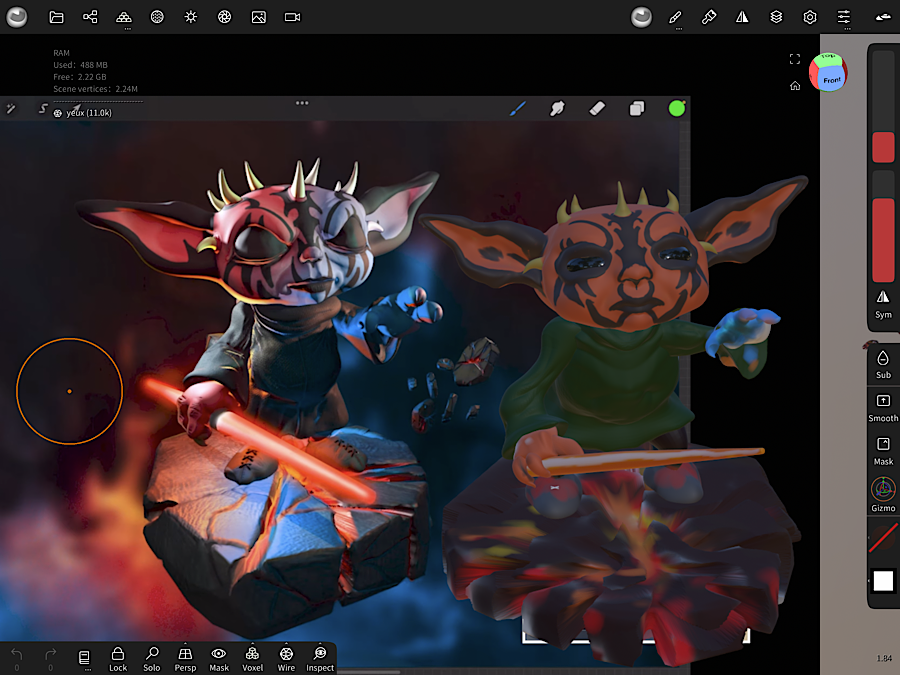Open the Camera menu in top bar
Image resolution: width=900 pixels, height=675 pixels.
(293, 17)
